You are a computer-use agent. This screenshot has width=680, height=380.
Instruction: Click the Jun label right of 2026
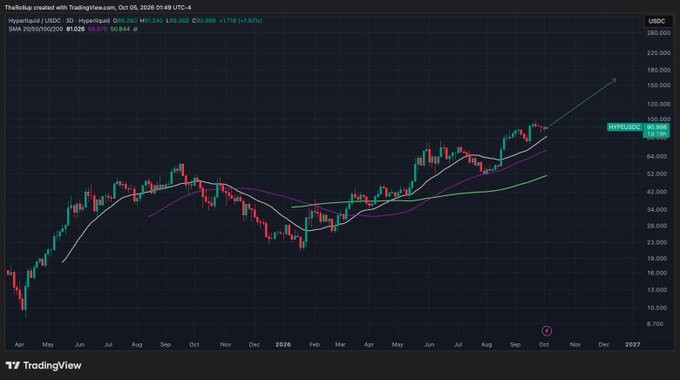click(429, 344)
